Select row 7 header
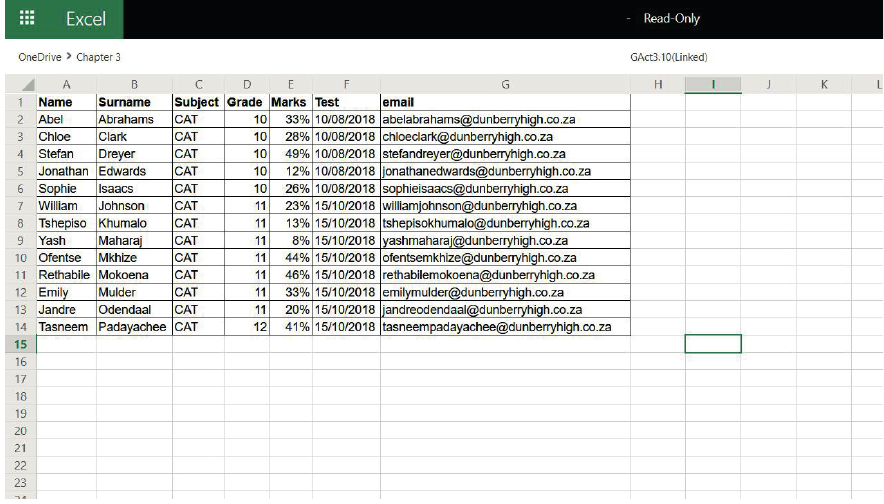 click(21, 206)
